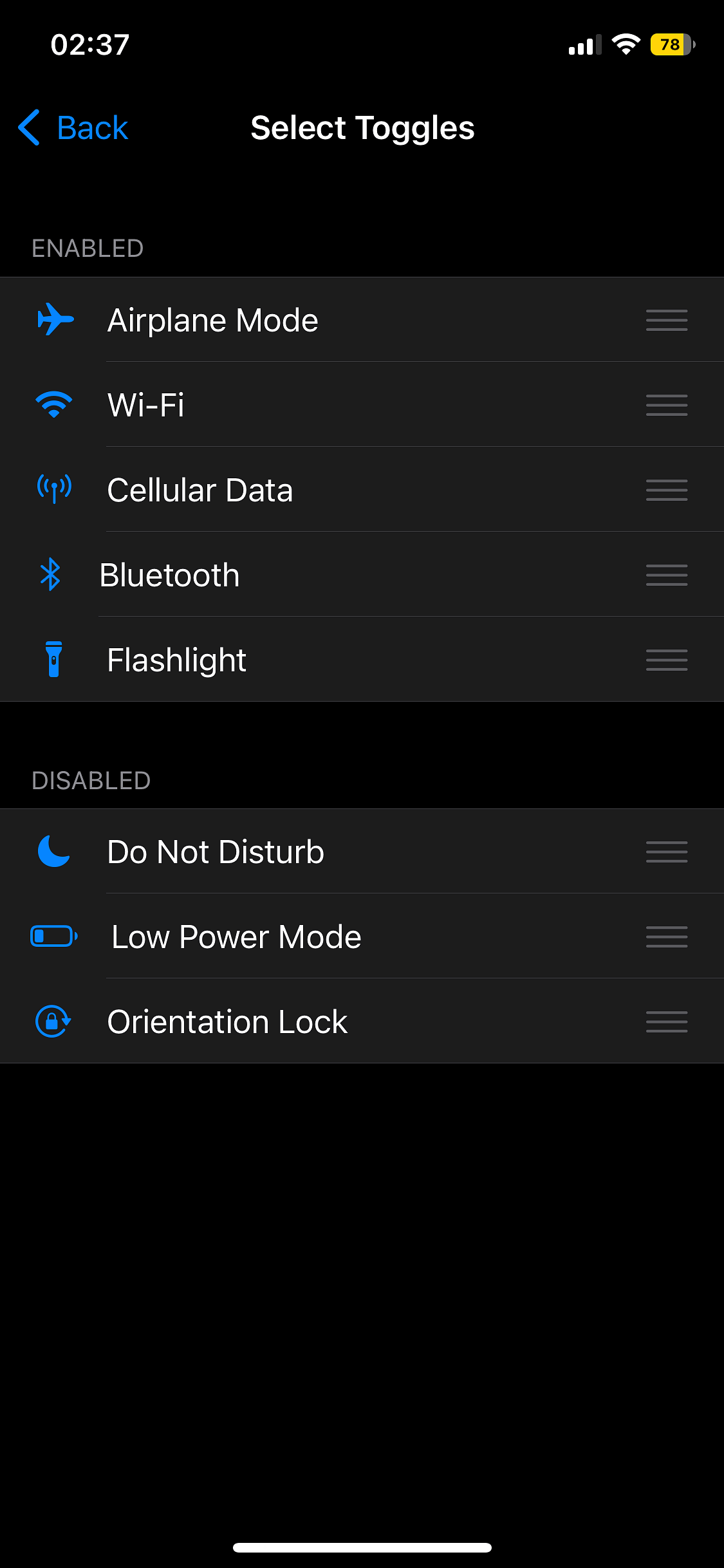
Task: Tap the Low Power Mode battery icon
Action: coord(54,936)
